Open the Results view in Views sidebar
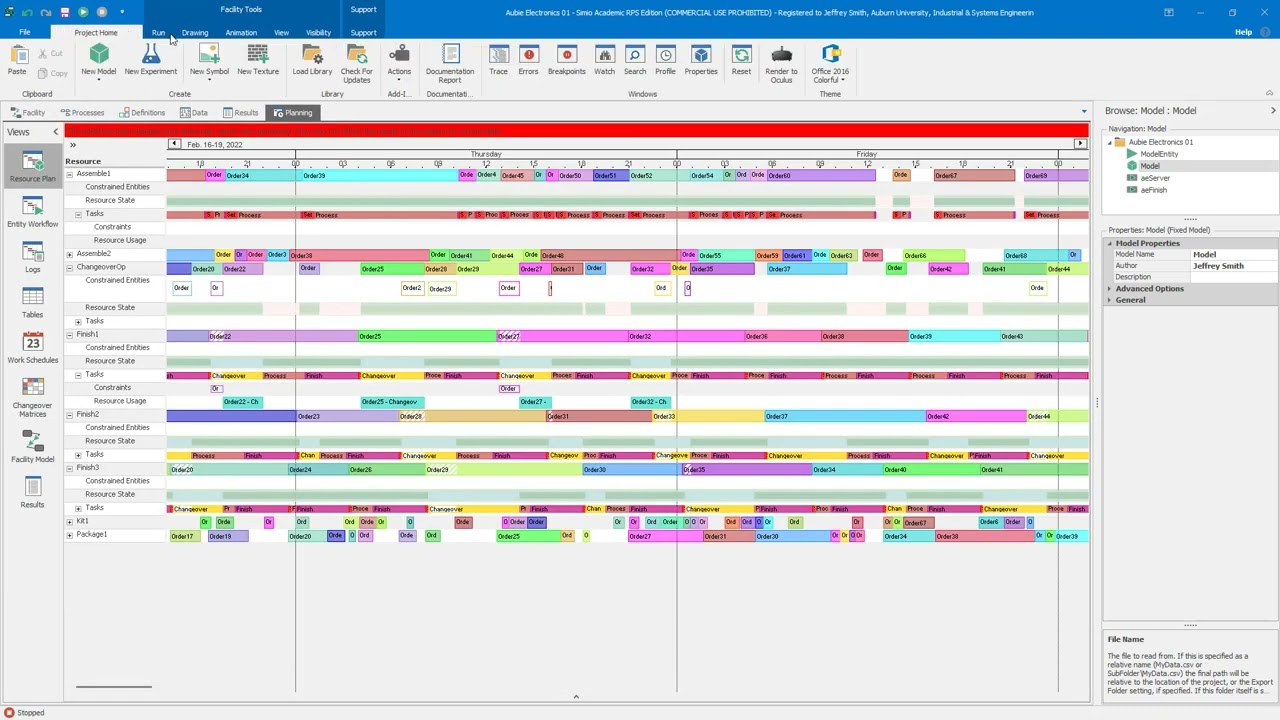Image resolution: width=1280 pixels, height=720 pixels. click(x=32, y=492)
